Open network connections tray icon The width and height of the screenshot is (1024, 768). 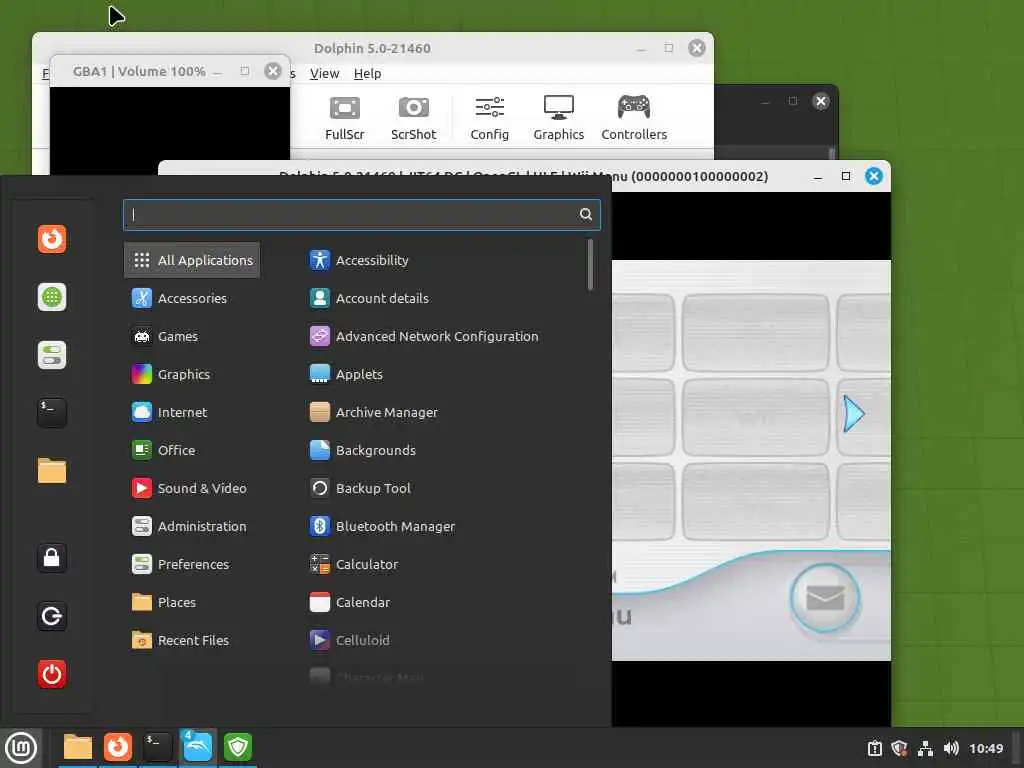(925, 748)
